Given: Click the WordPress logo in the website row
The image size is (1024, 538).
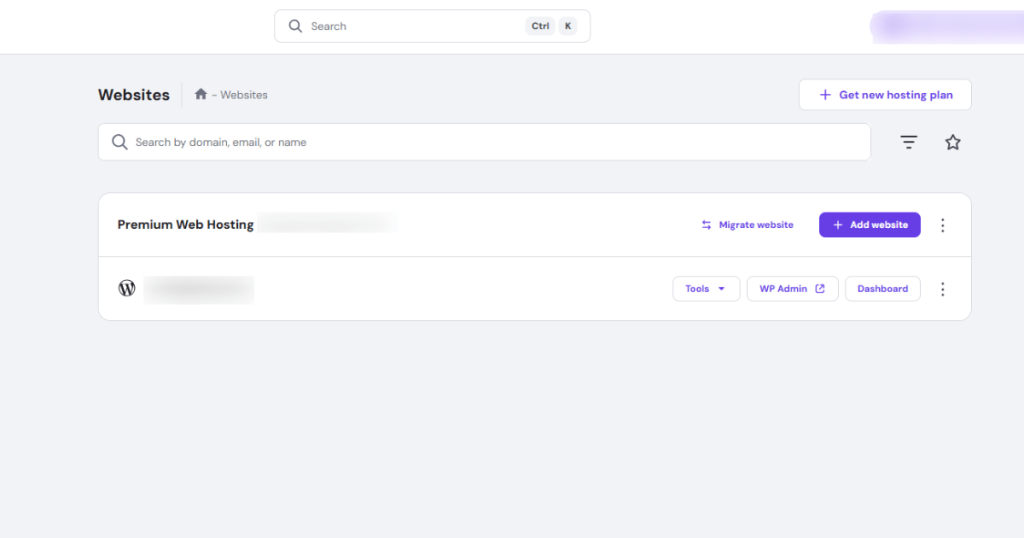Looking at the screenshot, I should point(127,289).
